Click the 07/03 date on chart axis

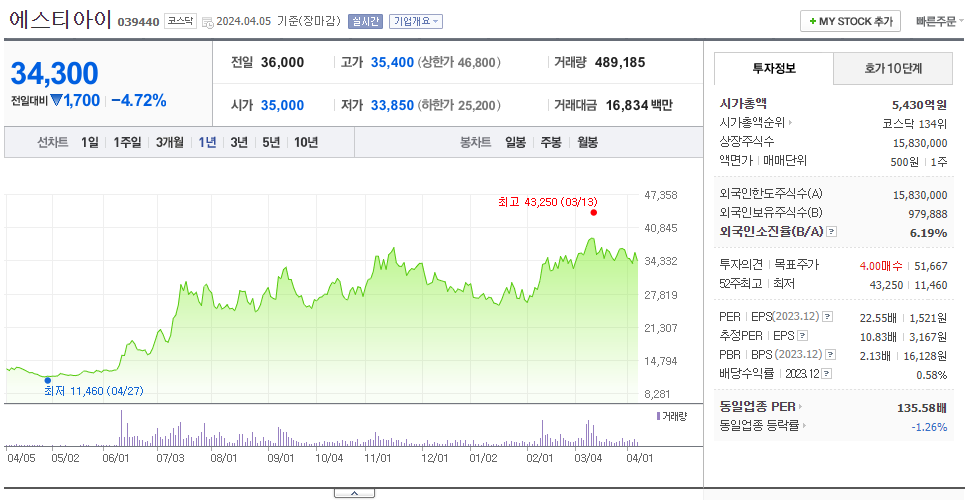[x=170, y=459]
